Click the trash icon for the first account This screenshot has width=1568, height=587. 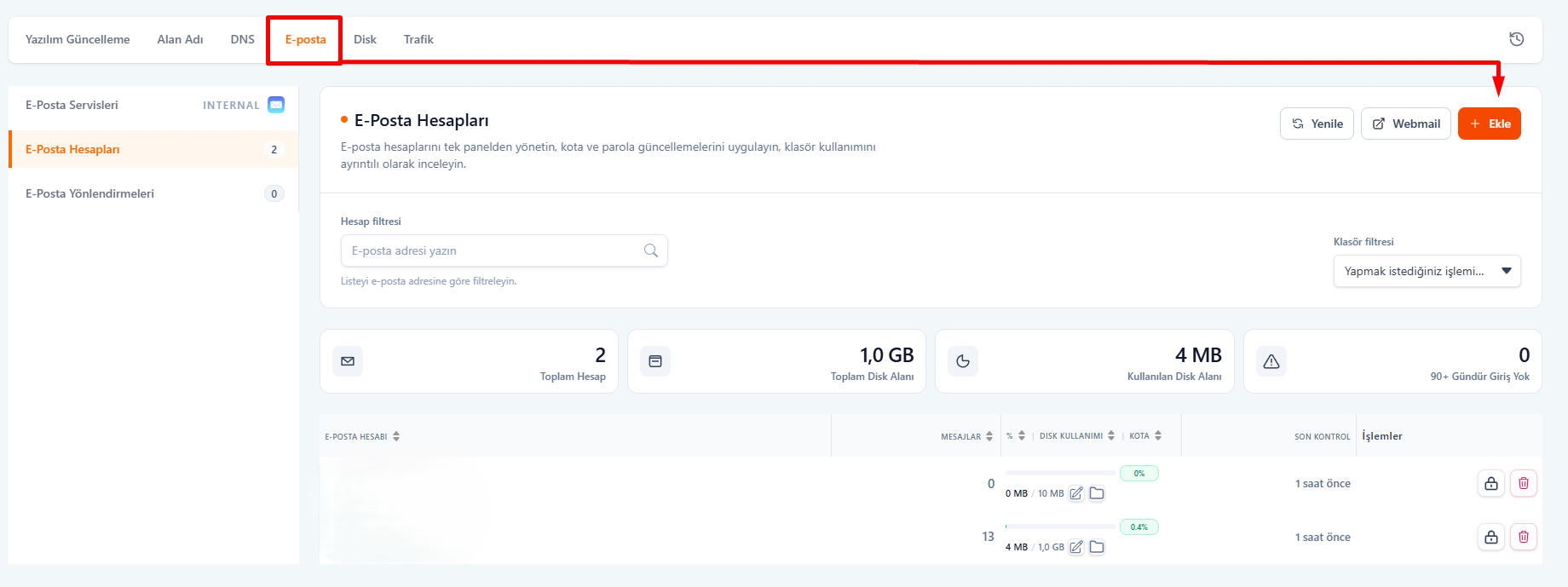pyautogui.click(x=1523, y=483)
